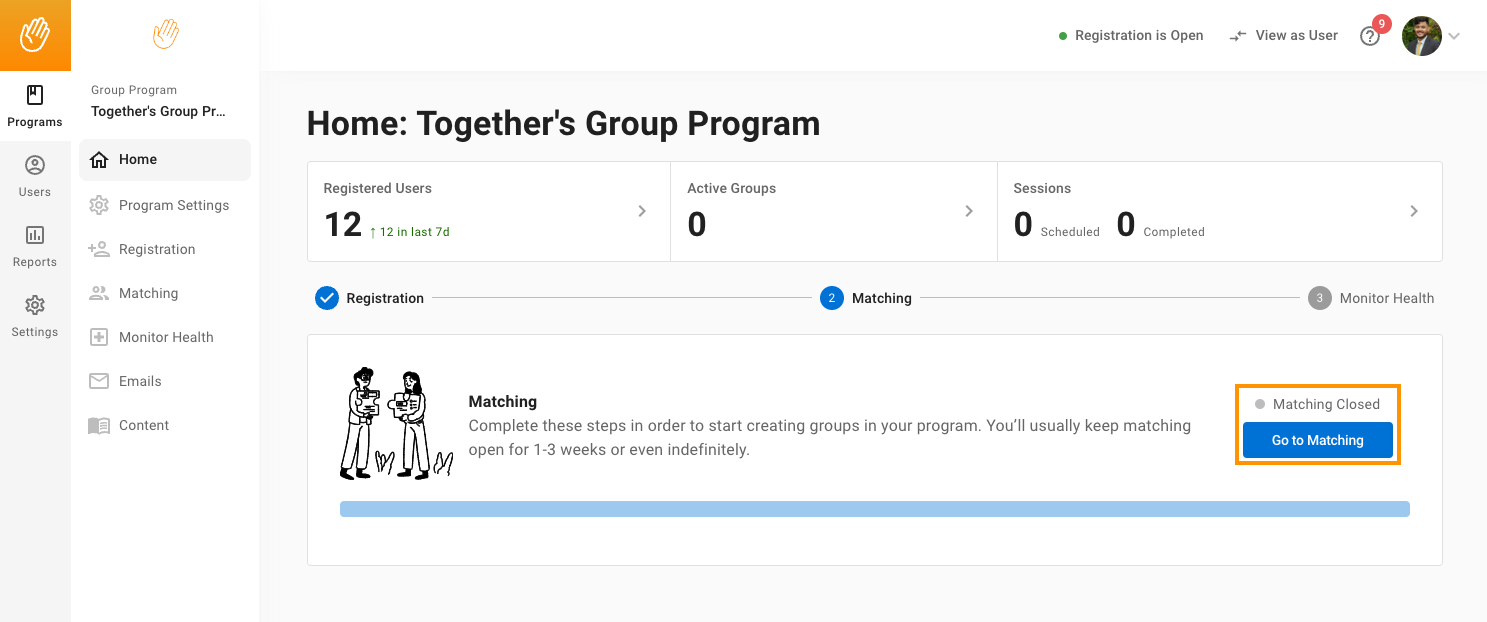Open Program Settings menu item
1487x622 pixels.
165,205
